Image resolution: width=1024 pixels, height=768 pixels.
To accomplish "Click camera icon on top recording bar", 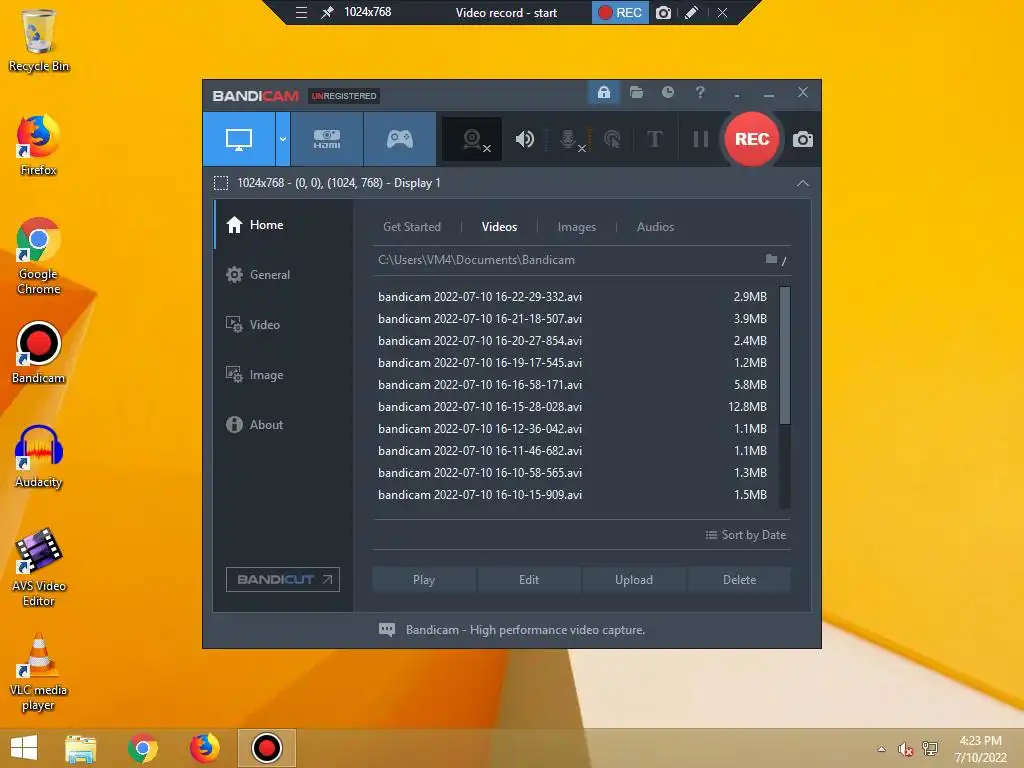I will pos(664,12).
